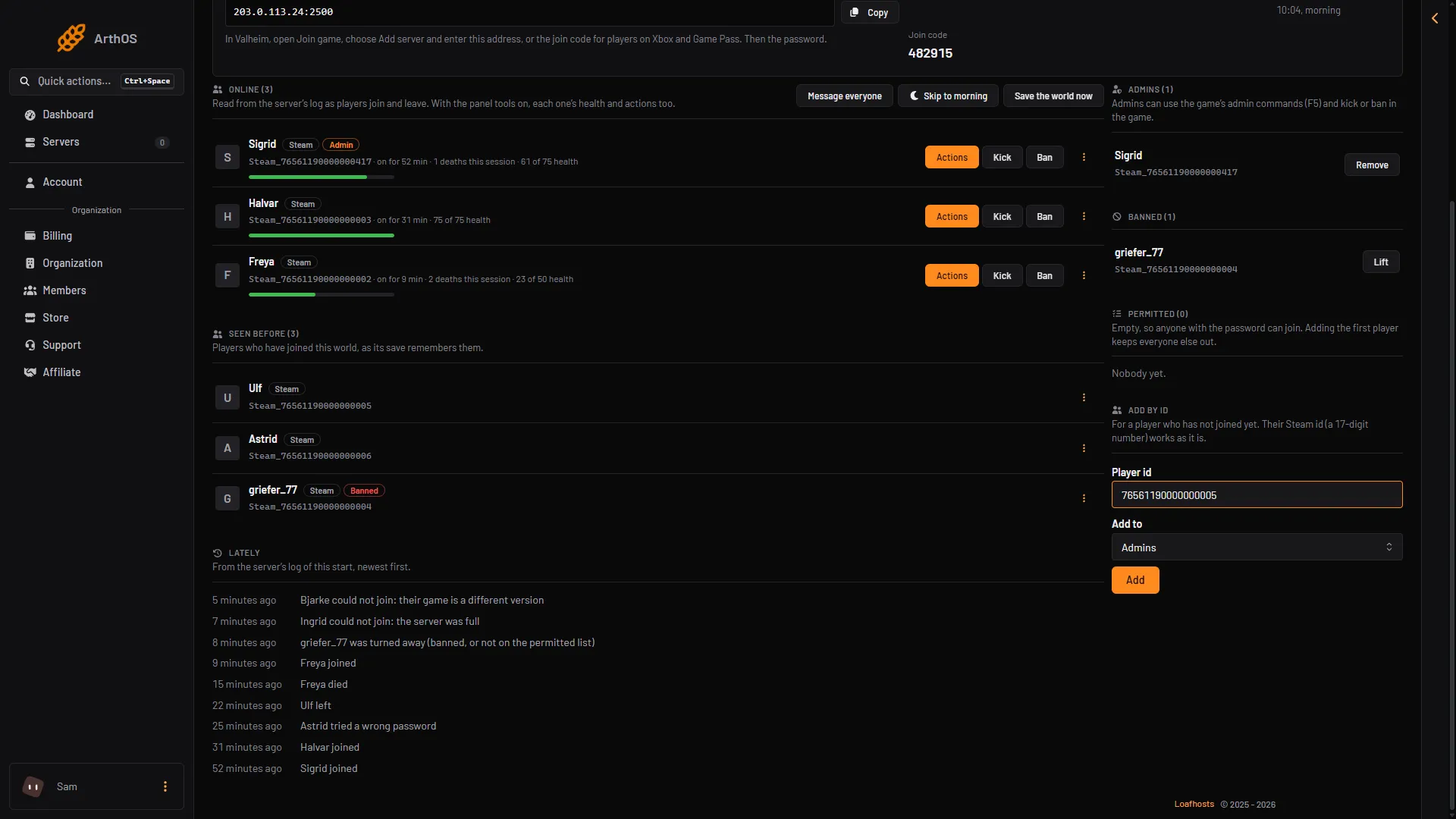
Task: Open the Loafhosts footer link
Action: [x=1194, y=805]
